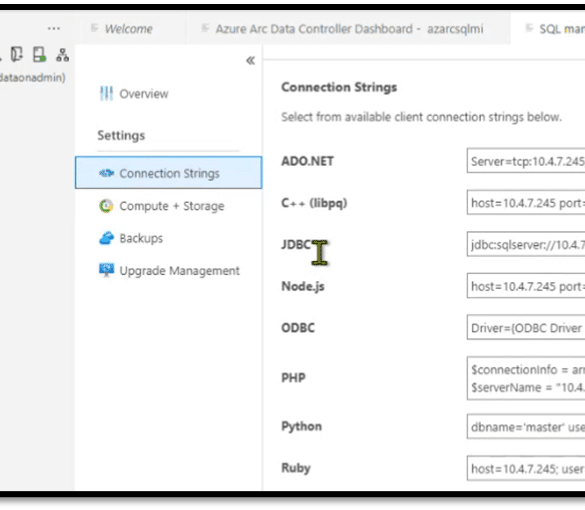Image resolution: width=585 pixels, height=510 pixels.
Task: Click the Upgrade Management monitor icon
Action: point(106,270)
